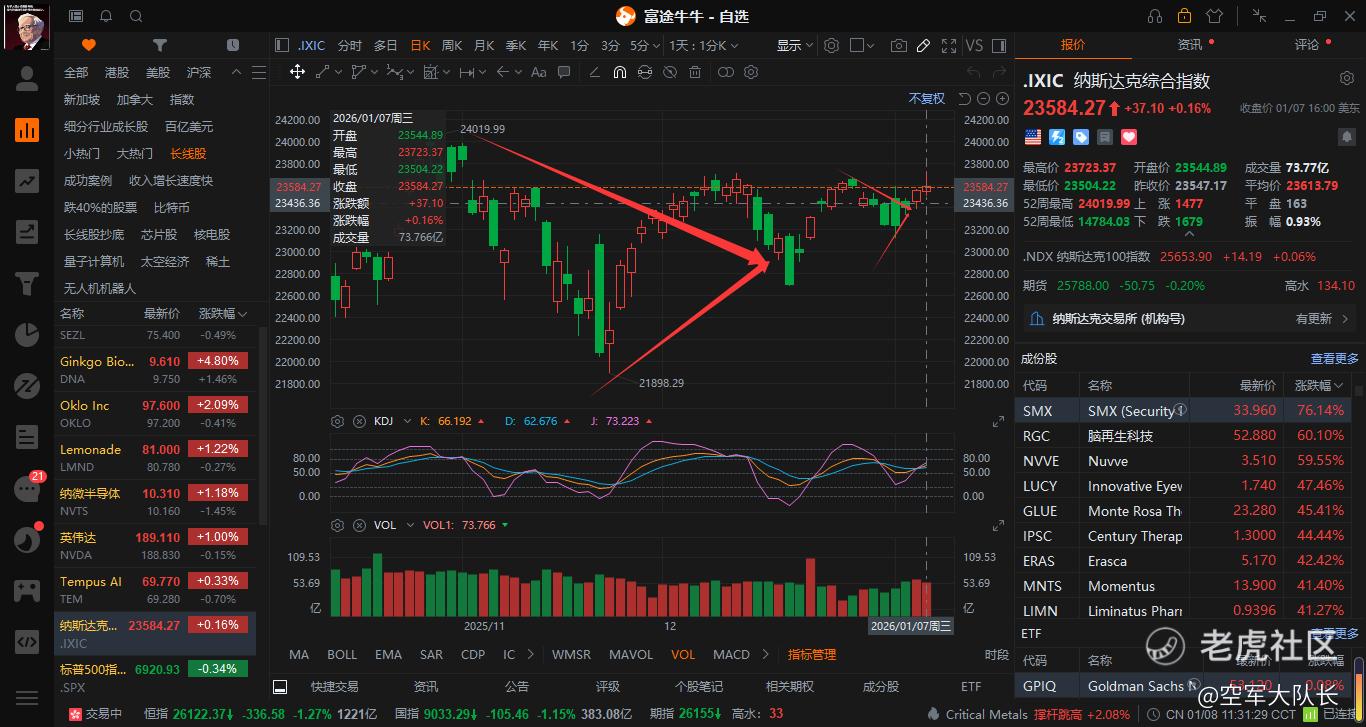Remove the VOL indicator panel
Viewport: 1366px width, 727px height.
pos(359,525)
